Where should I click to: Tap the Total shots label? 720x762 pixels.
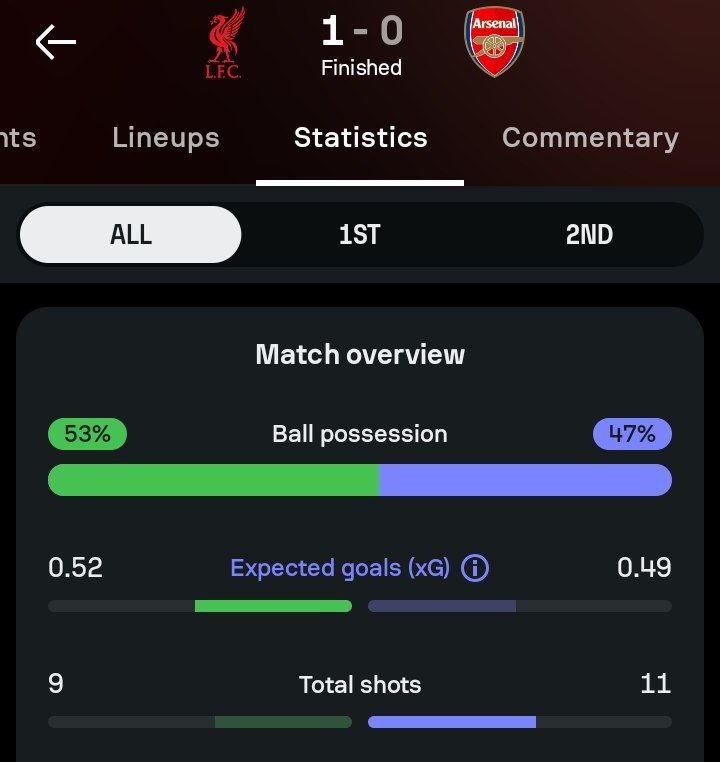(x=360, y=685)
